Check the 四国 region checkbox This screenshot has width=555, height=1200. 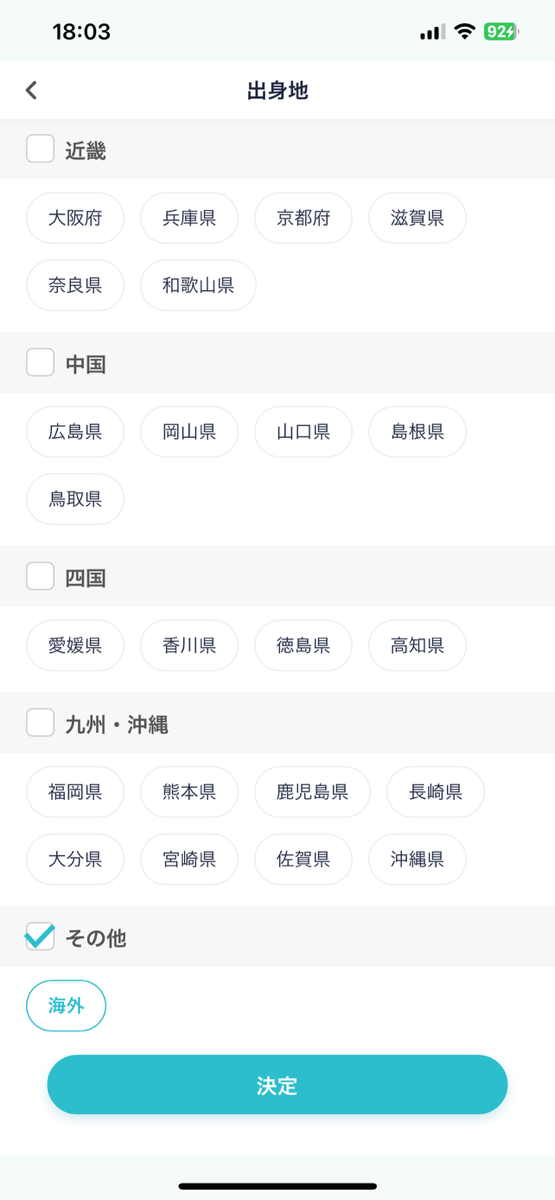(x=40, y=576)
